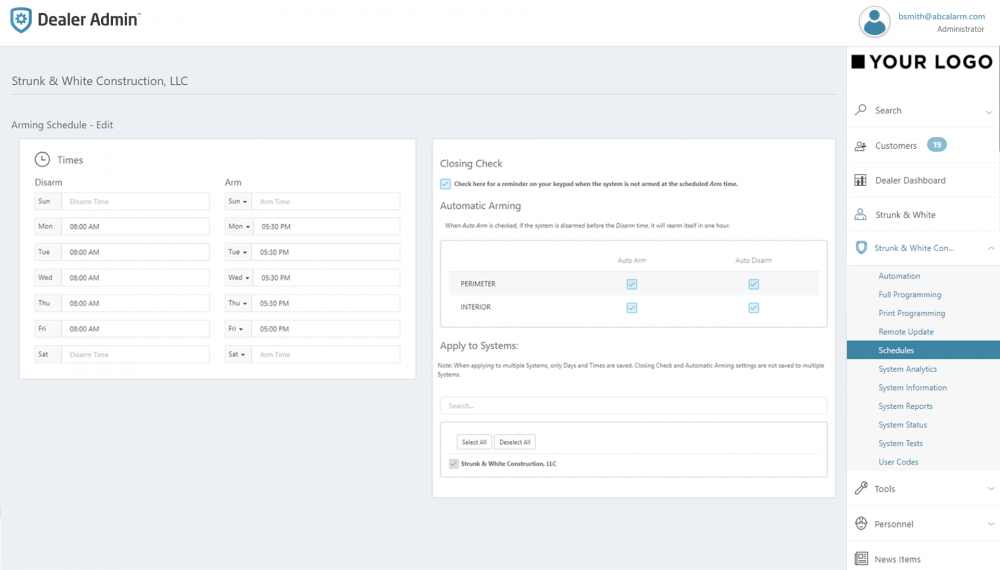The width and height of the screenshot is (1000, 570).
Task: Click the user profile avatar icon
Action: tap(874, 22)
